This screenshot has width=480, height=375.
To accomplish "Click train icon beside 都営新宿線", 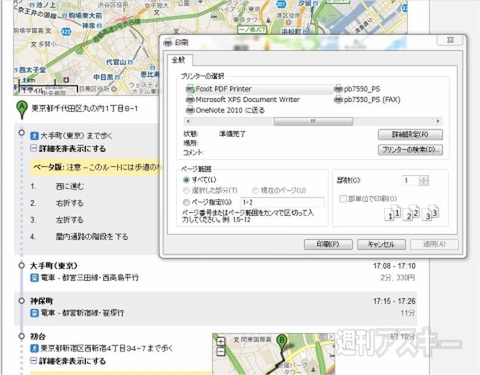I will [x=34, y=313].
